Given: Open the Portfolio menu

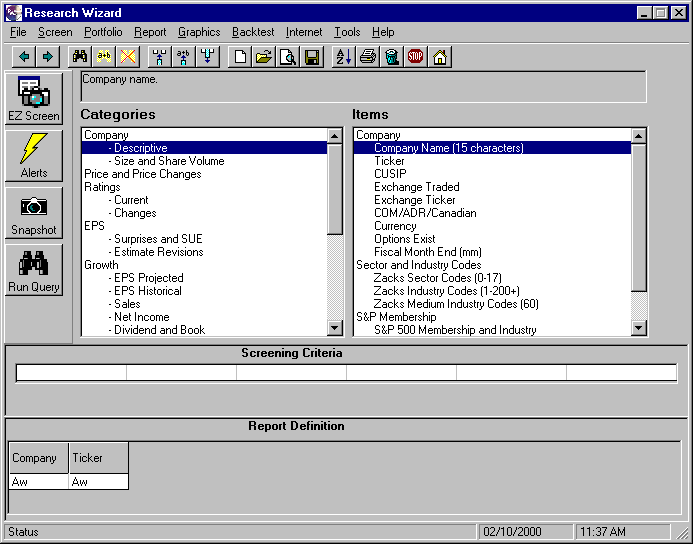Looking at the screenshot, I should tap(103, 32).
